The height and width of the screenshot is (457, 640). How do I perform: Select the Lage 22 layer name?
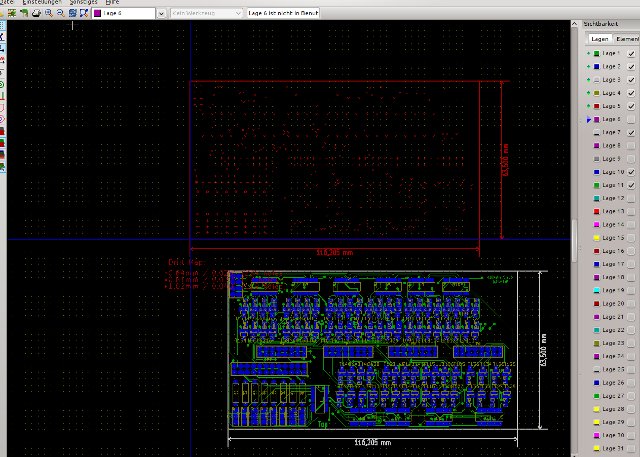pyautogui.click(x=613, y=330)
